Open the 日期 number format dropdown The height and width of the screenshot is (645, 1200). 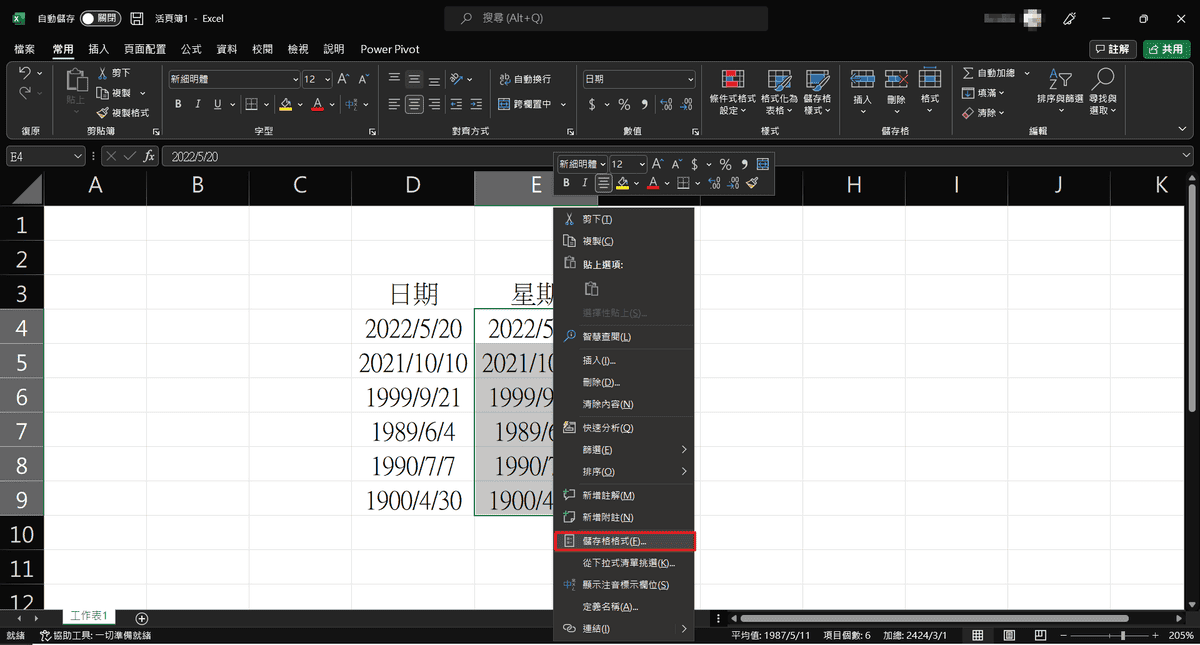639,79
